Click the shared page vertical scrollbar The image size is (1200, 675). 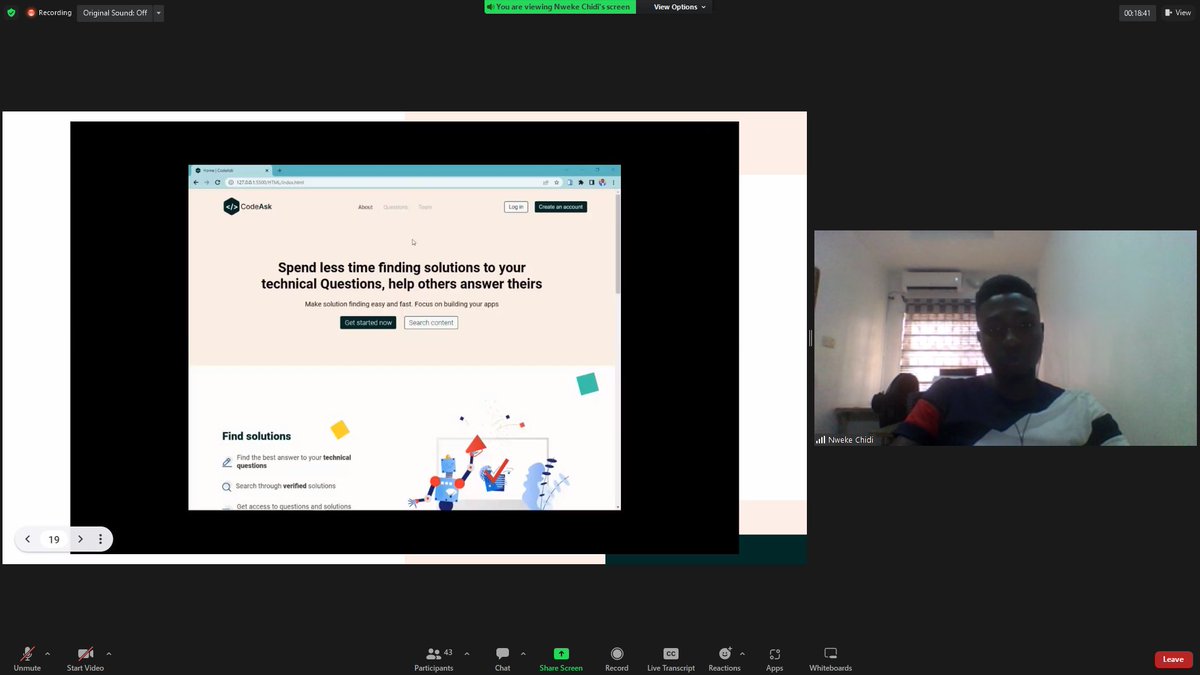(x=617, y=243)
